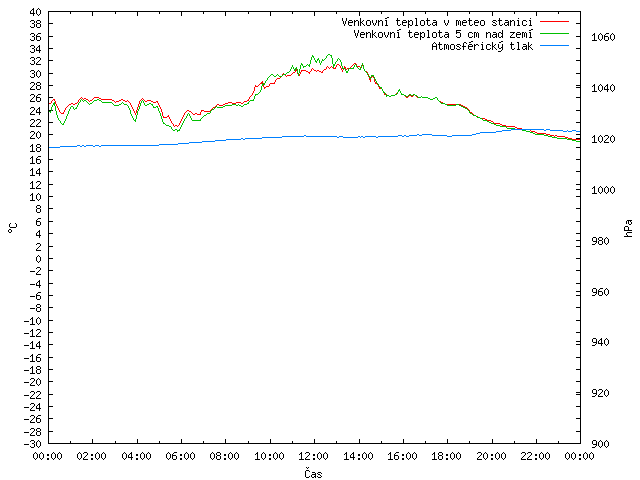
Task: Click the temperature axis label '20'
Action: (x=36, y=136)
